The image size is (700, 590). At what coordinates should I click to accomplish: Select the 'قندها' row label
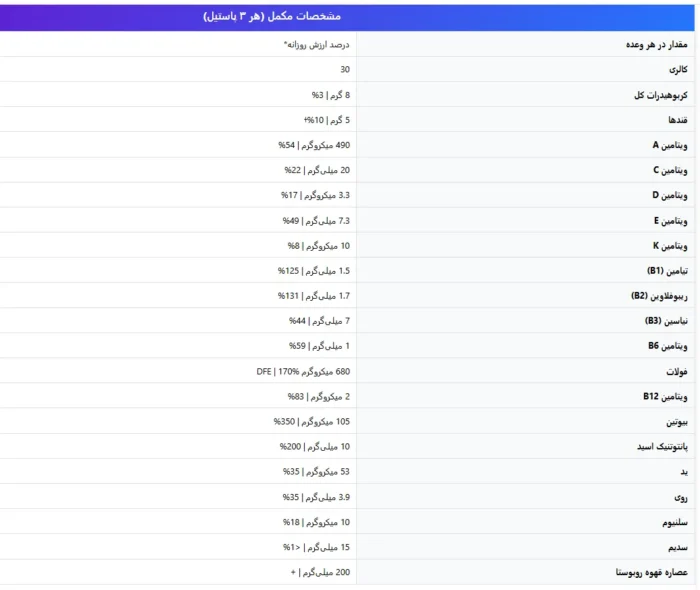coord(678,120)
